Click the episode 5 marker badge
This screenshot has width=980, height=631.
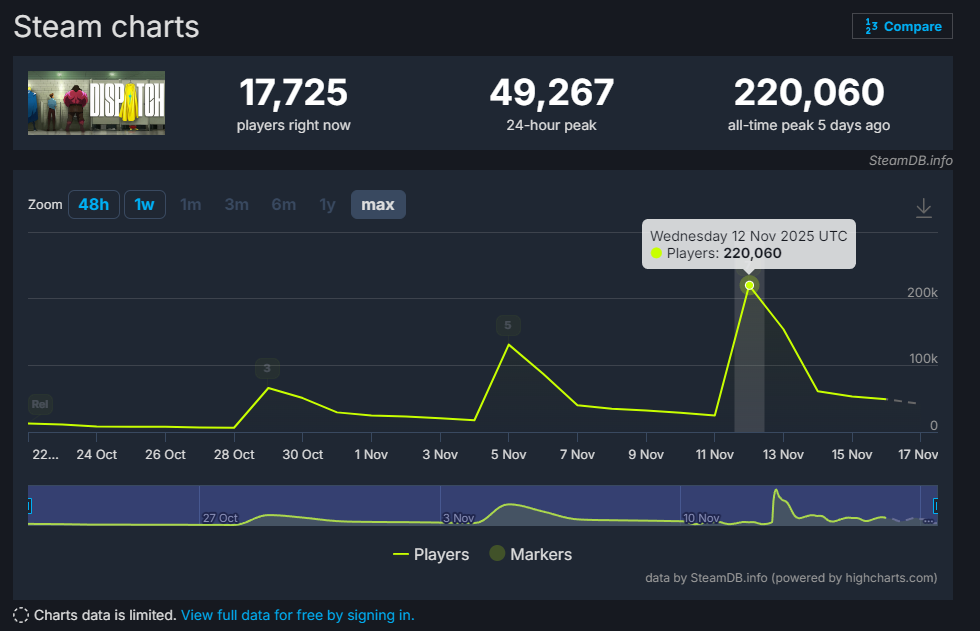508,325
